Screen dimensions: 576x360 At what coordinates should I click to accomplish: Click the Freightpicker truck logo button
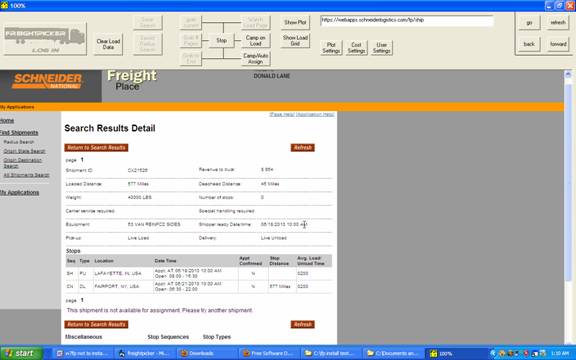click(45, 39)
